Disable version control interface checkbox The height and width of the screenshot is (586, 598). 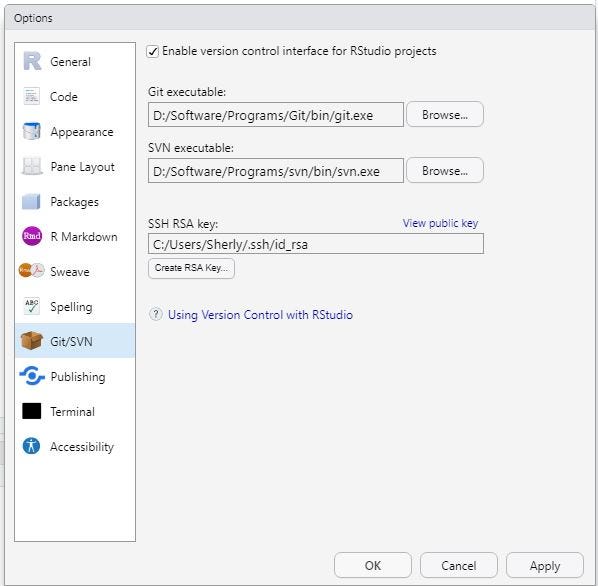pyautogui.click(x=153, y=51)
